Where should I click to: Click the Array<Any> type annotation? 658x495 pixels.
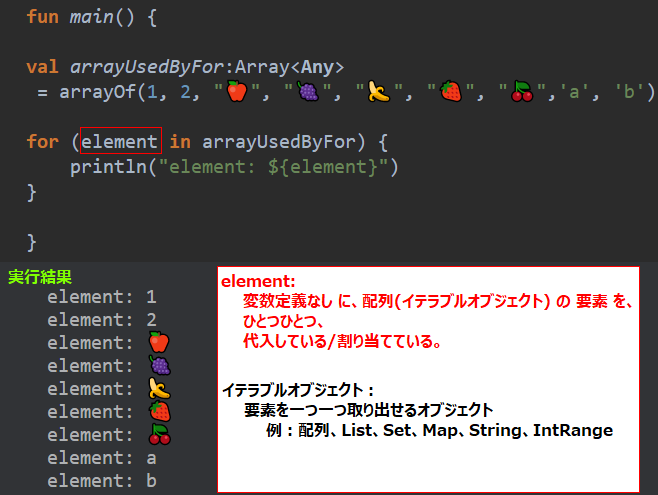point(289,67)
